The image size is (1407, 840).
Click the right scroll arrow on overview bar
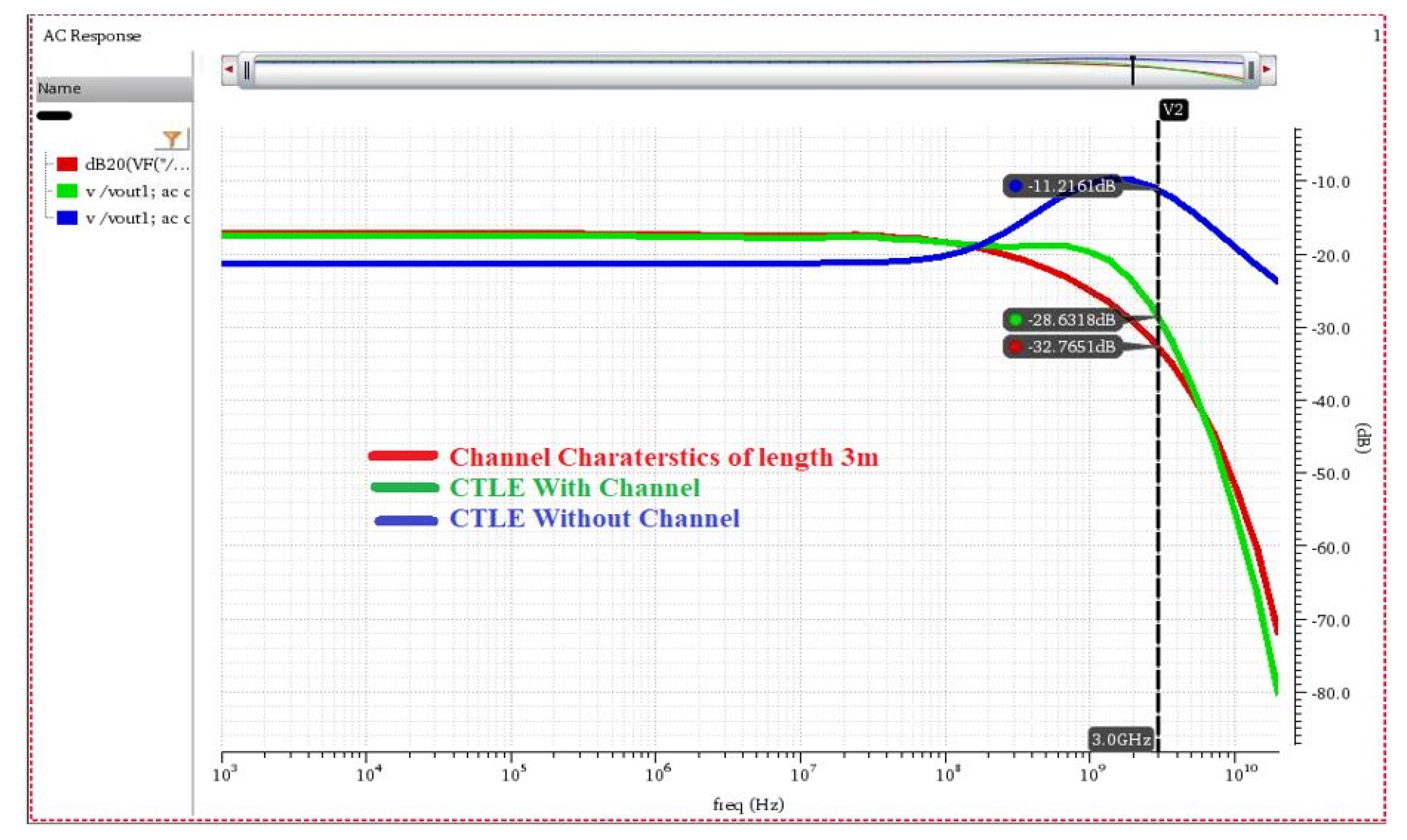[x=1267, y=70]
